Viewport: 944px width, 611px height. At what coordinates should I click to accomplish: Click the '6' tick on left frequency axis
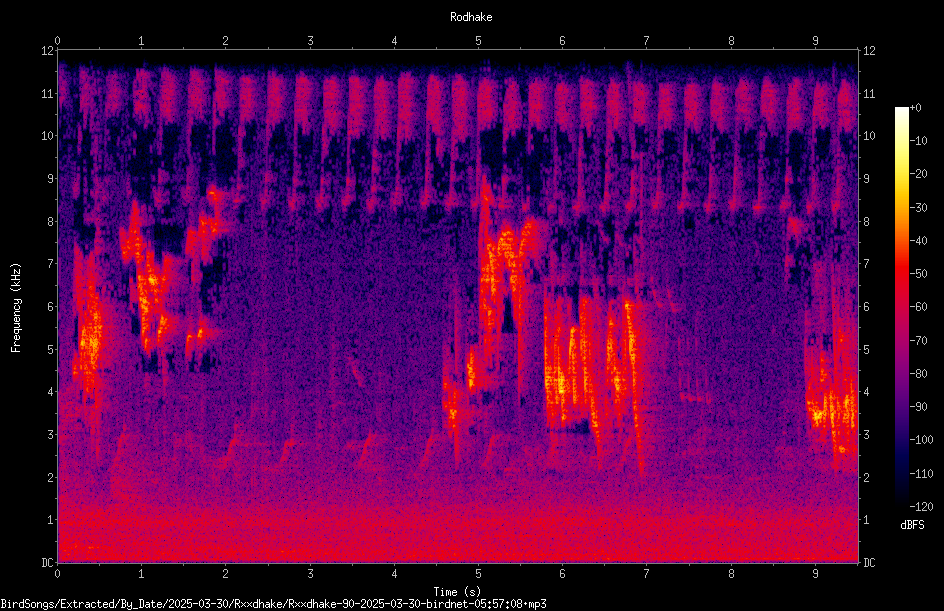(x=50, y=306)
